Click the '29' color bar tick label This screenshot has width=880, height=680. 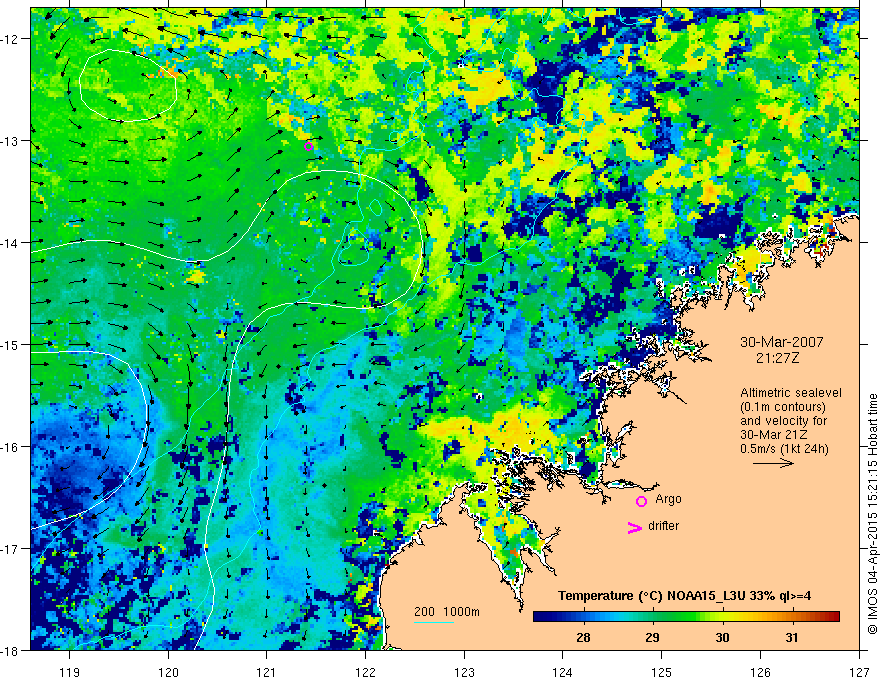pyautogui.click(x=652, y=637)
